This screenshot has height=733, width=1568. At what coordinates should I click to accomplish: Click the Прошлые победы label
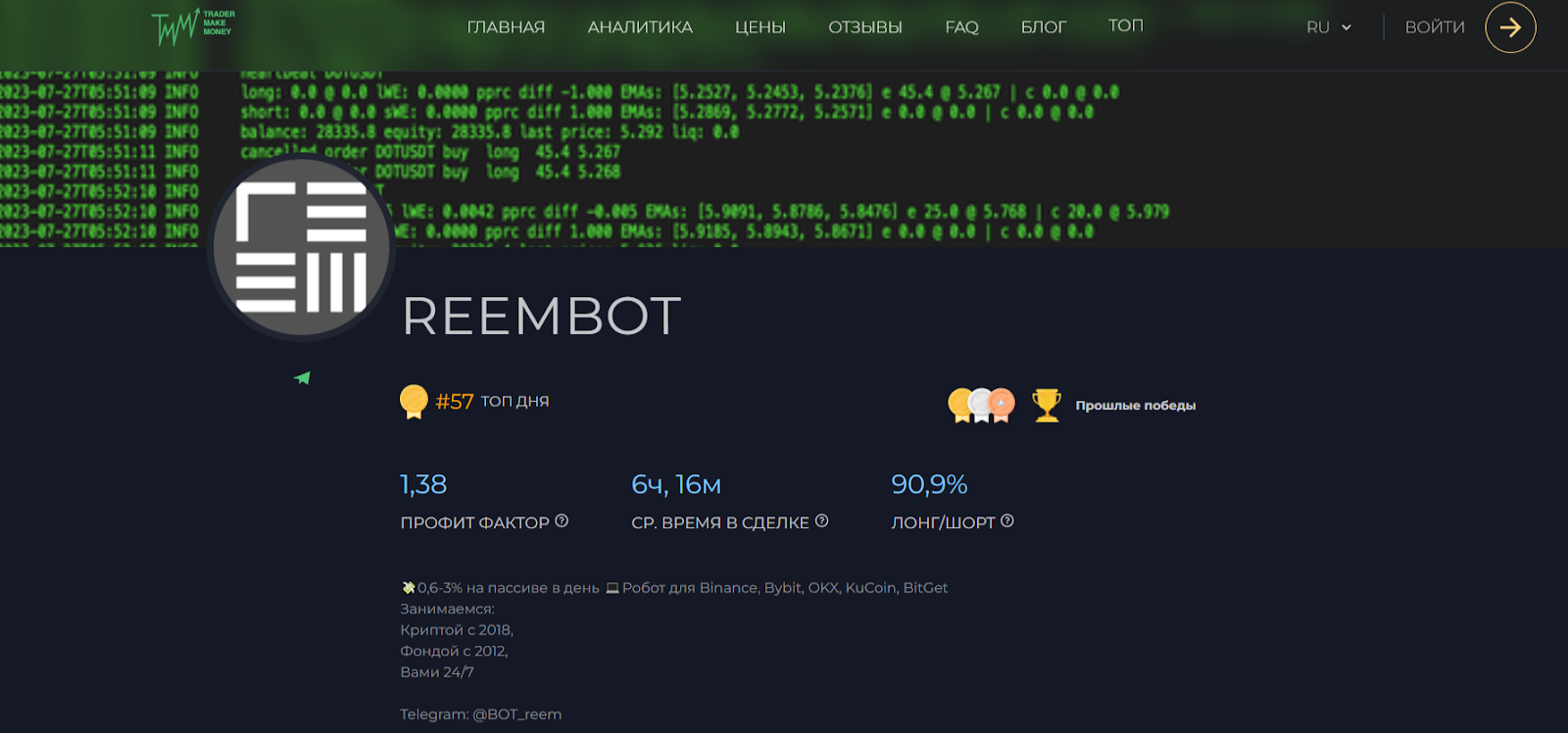click(1135, 406)
